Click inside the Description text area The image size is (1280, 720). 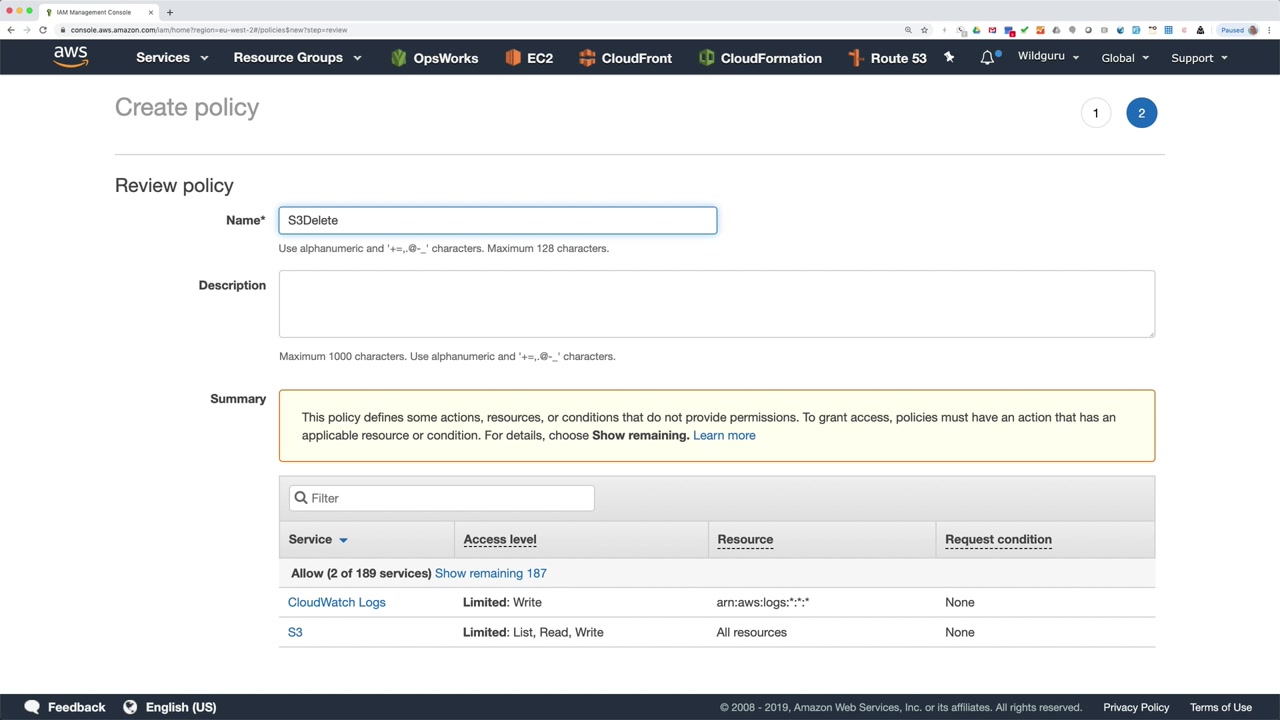pos(716,303)
